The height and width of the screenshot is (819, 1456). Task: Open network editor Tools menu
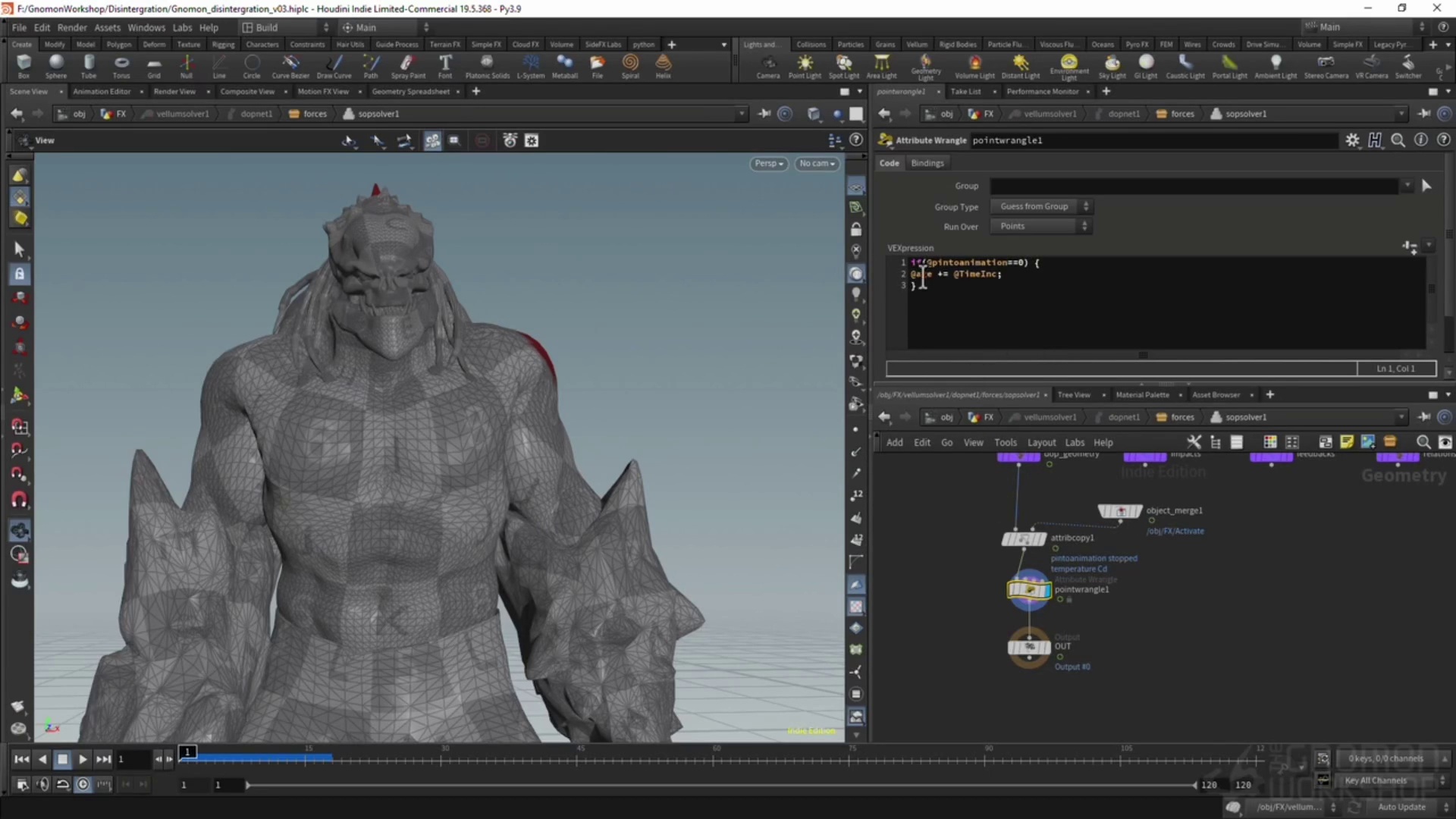click(1005, 443)
